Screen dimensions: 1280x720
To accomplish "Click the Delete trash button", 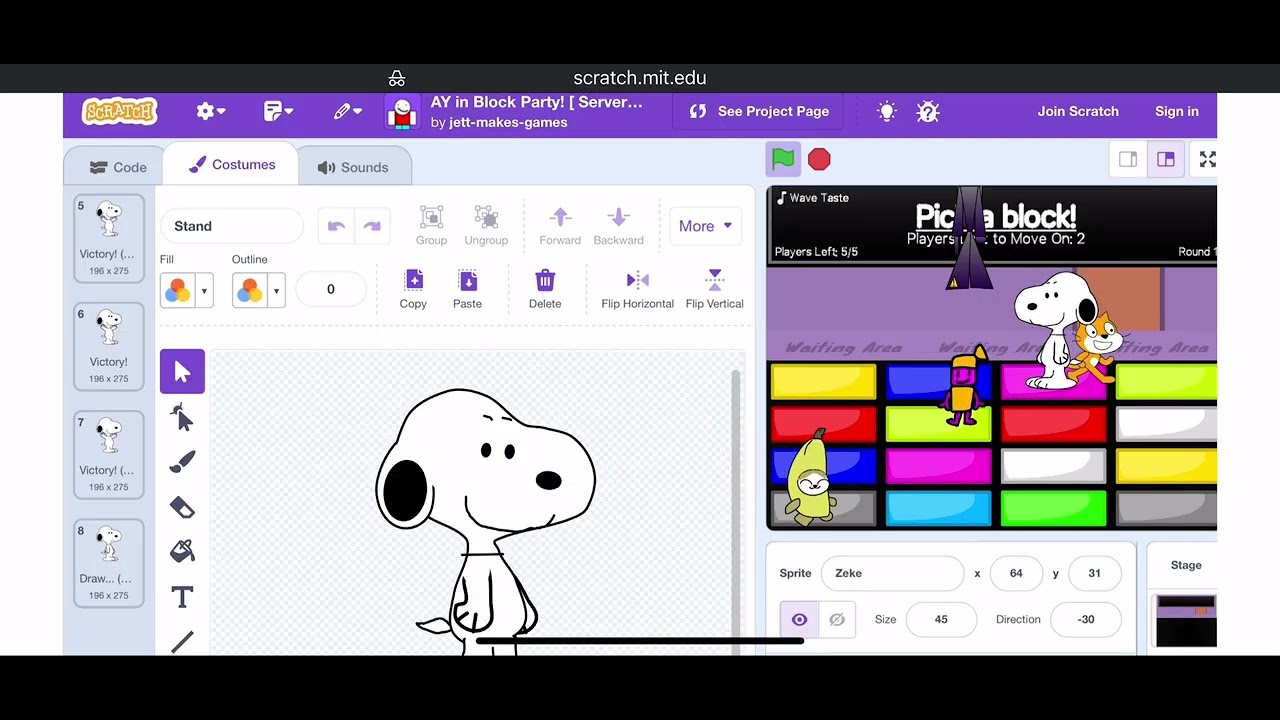I will click(x=545, y=289).
